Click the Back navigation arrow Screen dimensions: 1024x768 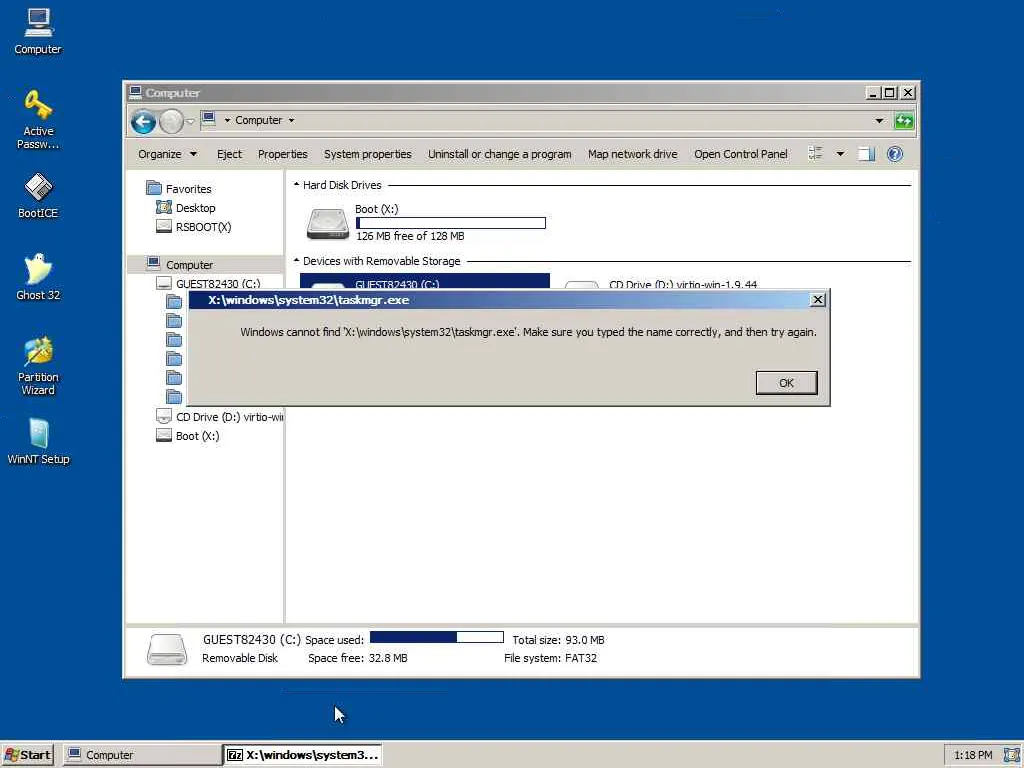tap(143, 121)
